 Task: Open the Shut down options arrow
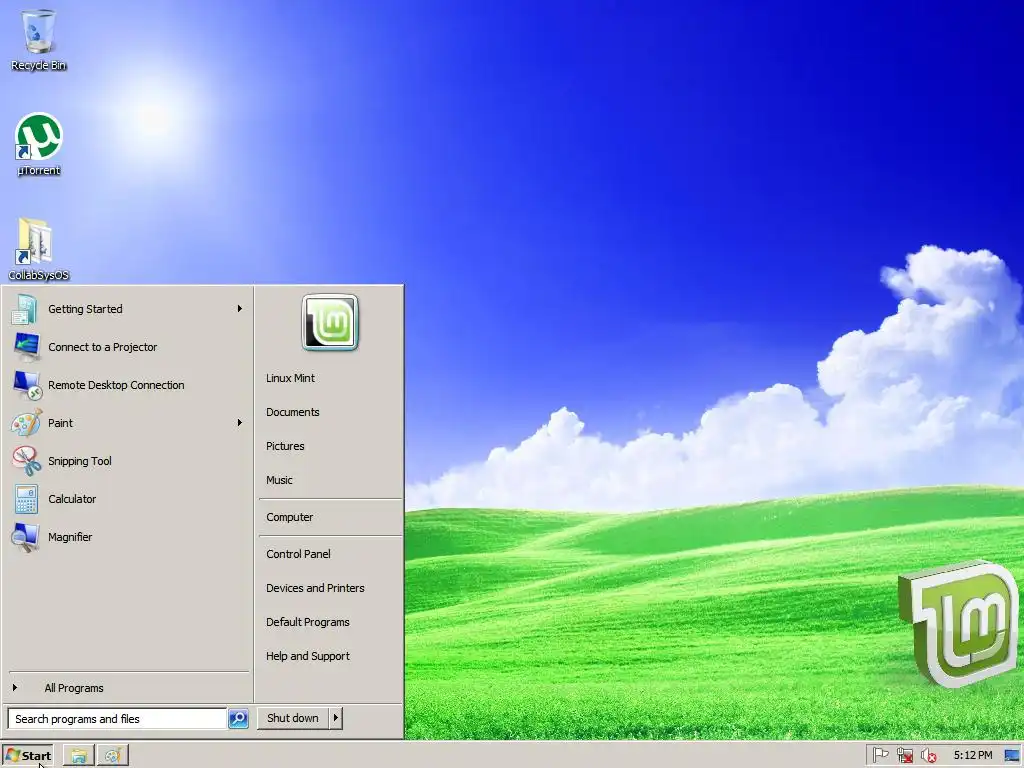336,718
